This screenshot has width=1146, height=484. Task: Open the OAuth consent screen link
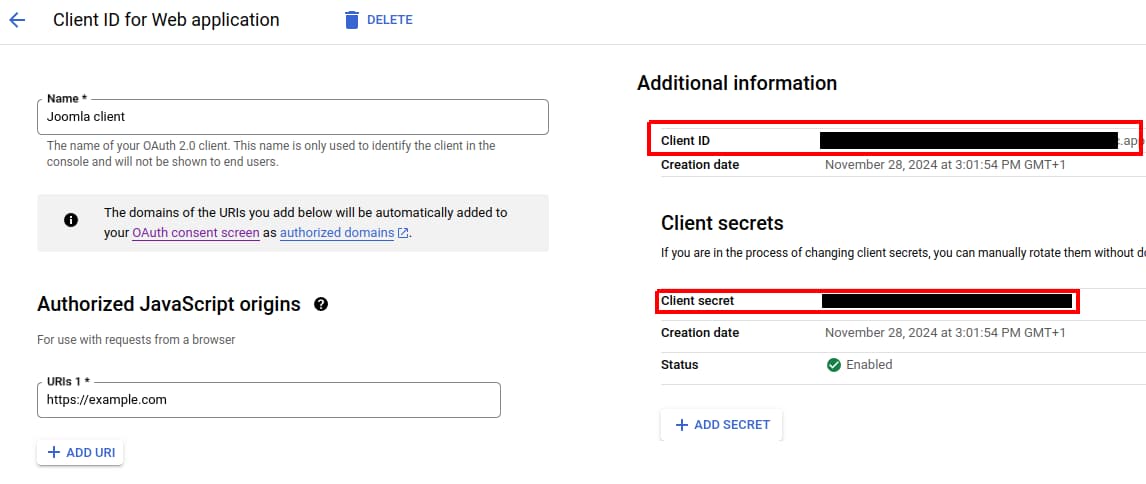(x=196, y=233)
